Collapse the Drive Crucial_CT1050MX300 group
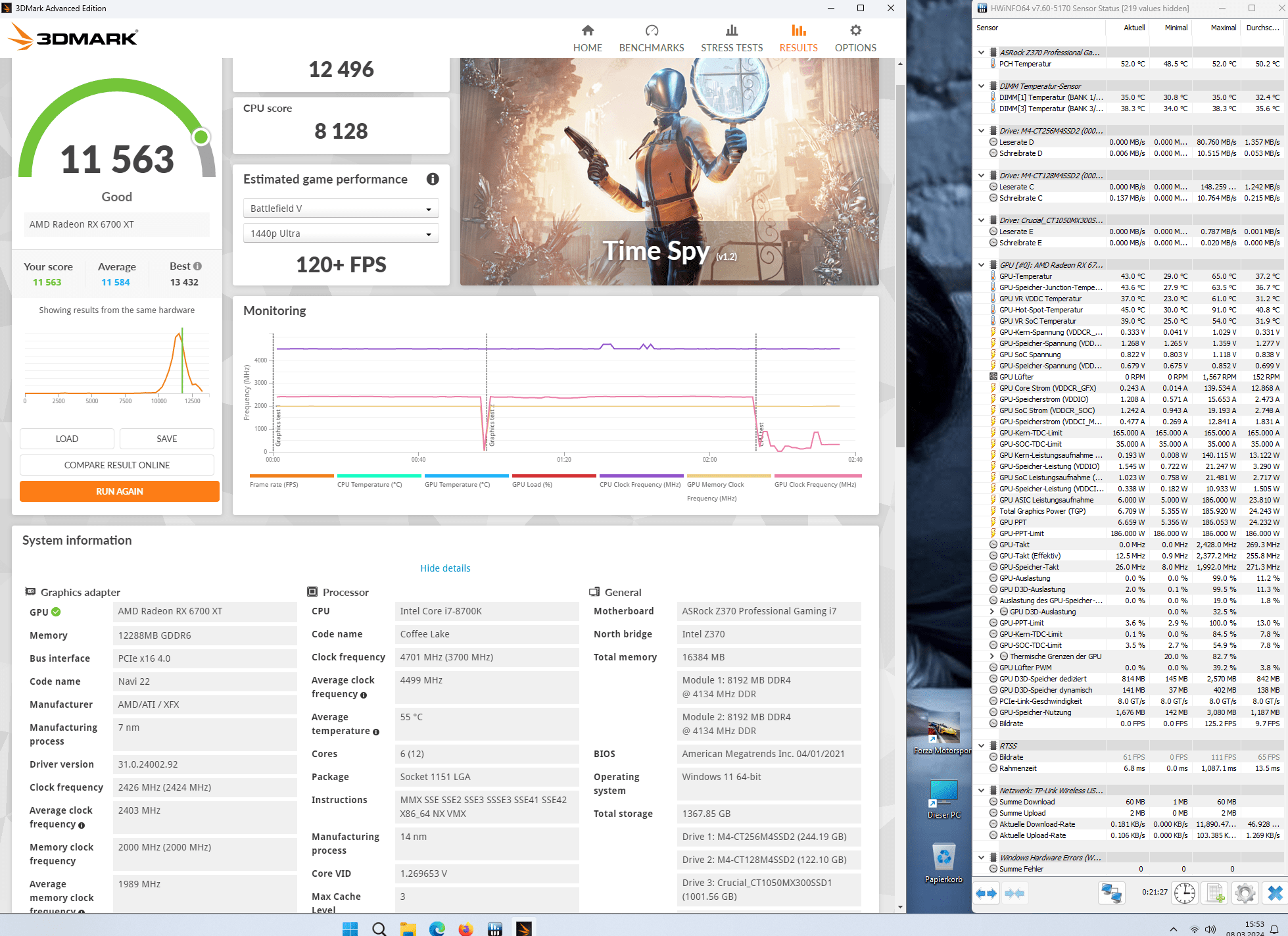Screen dimensions: 1288x936 click(982, 220)
